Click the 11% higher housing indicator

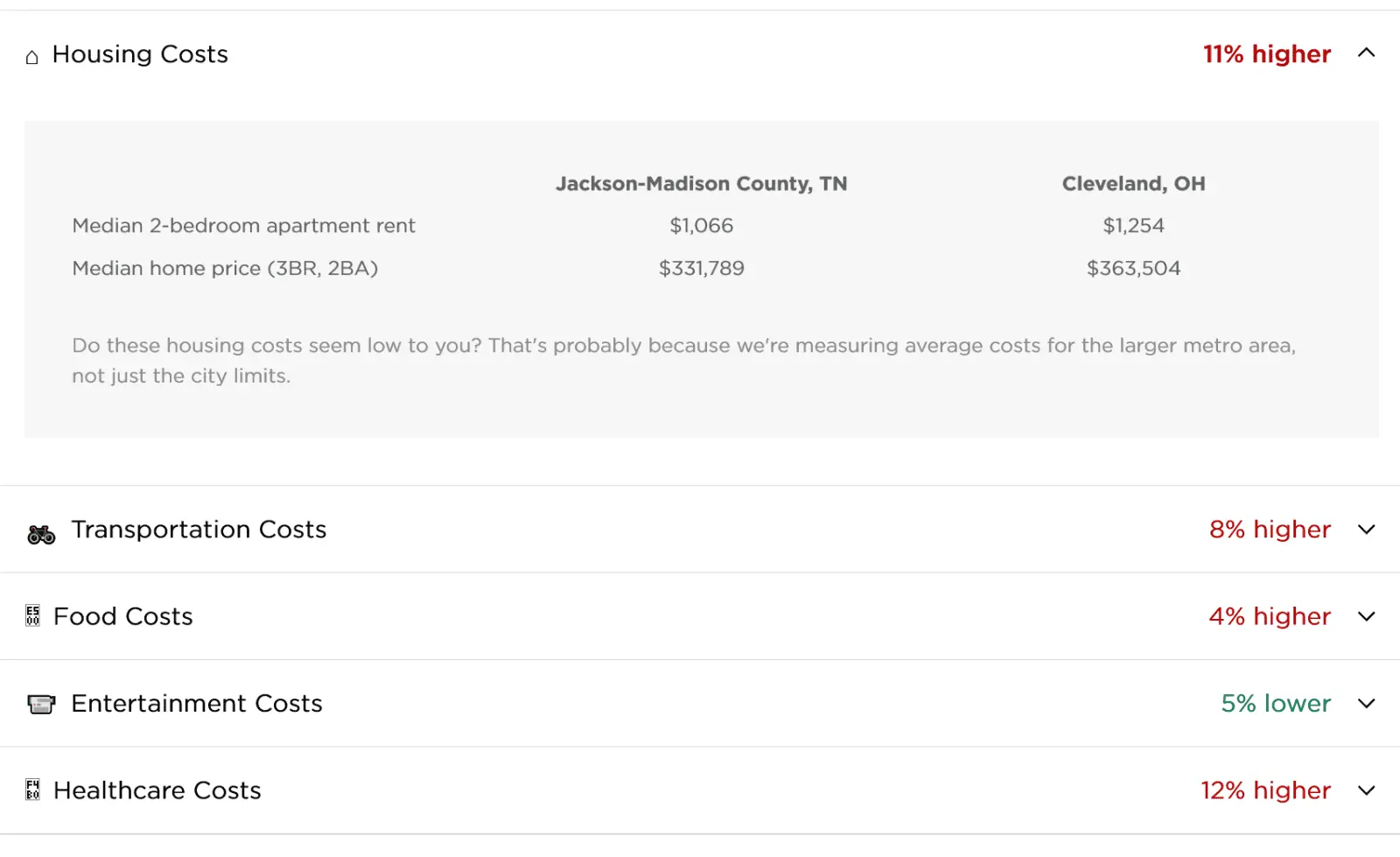point(1266,54)
